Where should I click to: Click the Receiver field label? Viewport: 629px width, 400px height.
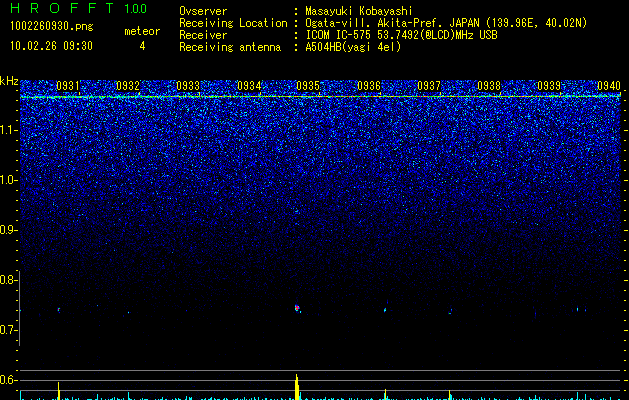pyautogui.click(x=203, y=35)
